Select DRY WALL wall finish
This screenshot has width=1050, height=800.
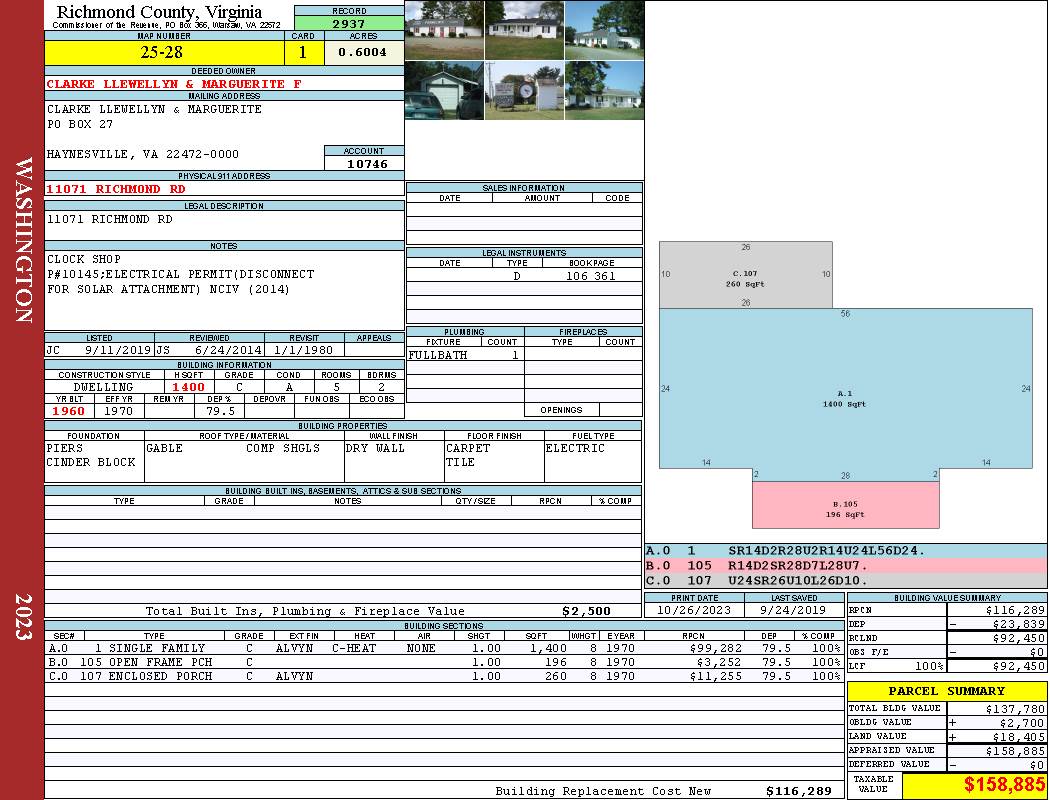(x=375, y=448)
